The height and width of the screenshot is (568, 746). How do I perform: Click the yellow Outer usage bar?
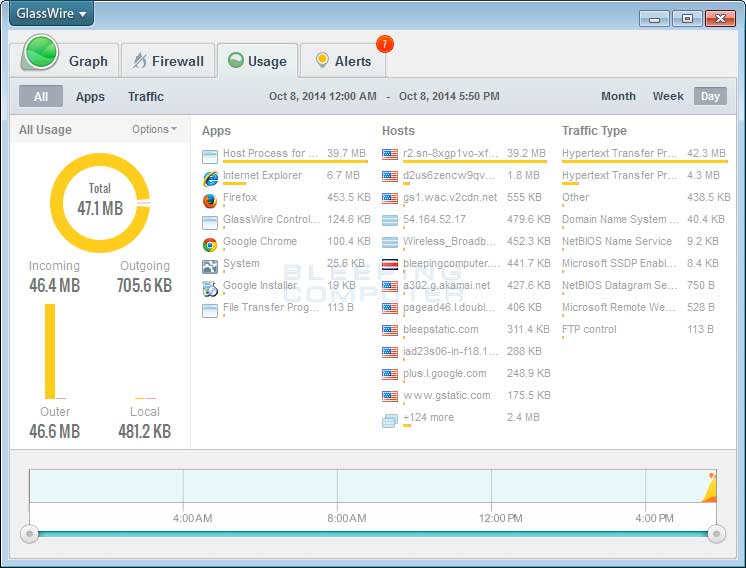[50, 351]
